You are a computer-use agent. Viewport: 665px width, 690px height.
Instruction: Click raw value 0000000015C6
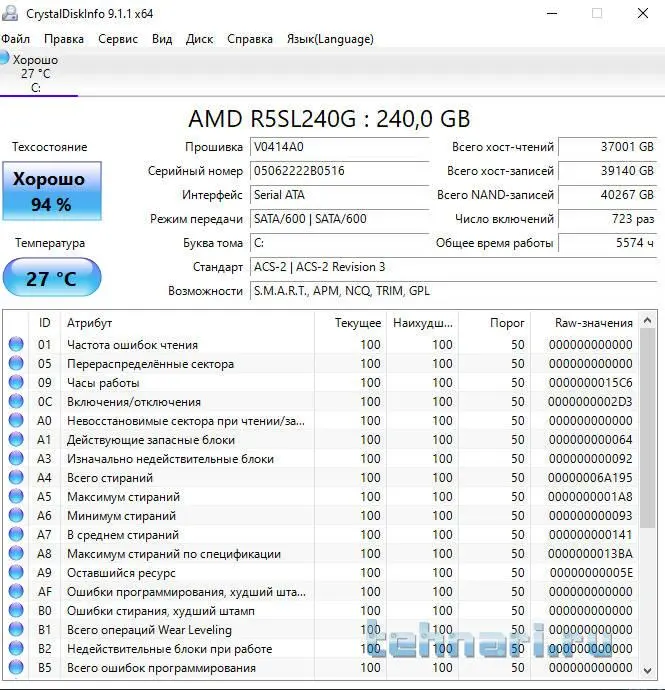coord(590,382)
